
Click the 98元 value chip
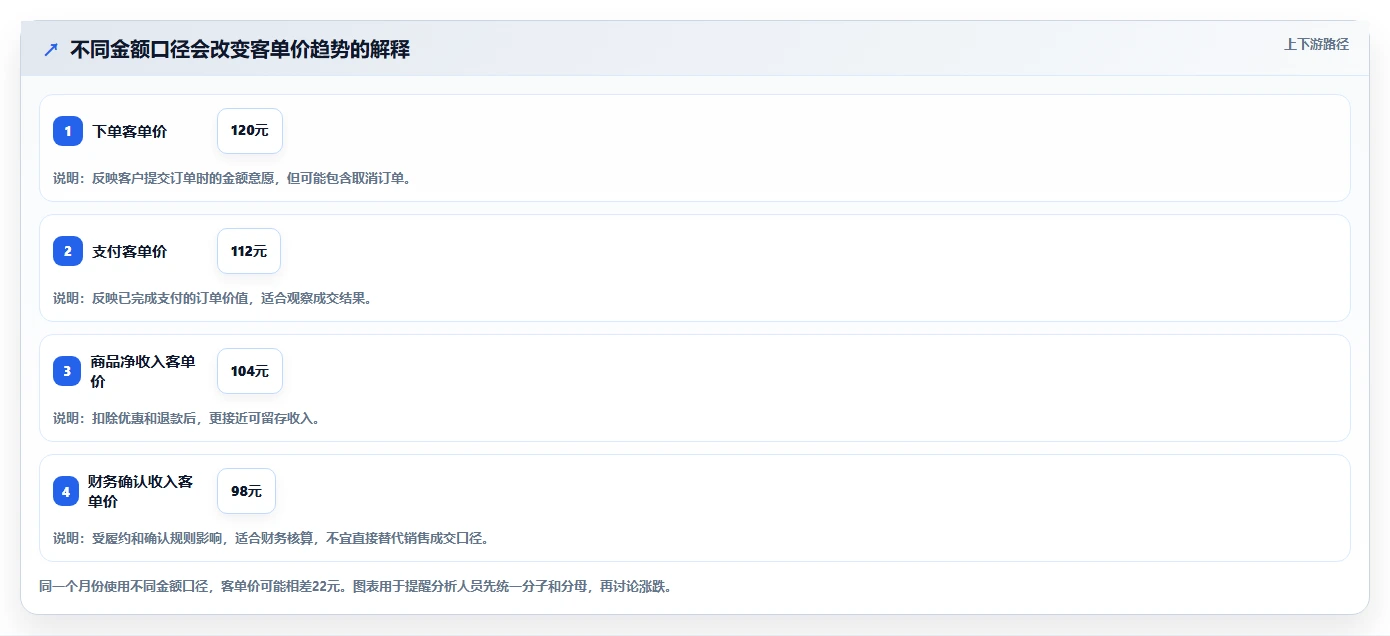click(x=246, y=491)
